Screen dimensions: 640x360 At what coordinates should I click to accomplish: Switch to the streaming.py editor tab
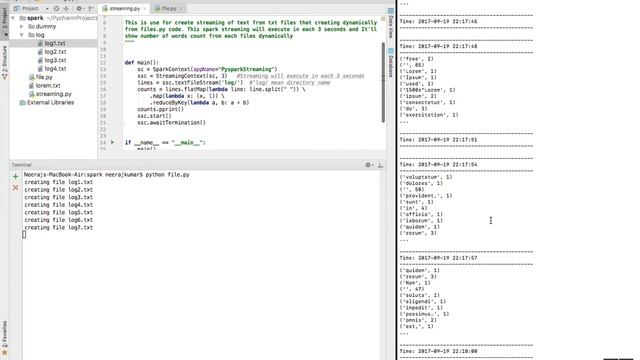pos(124,9)
